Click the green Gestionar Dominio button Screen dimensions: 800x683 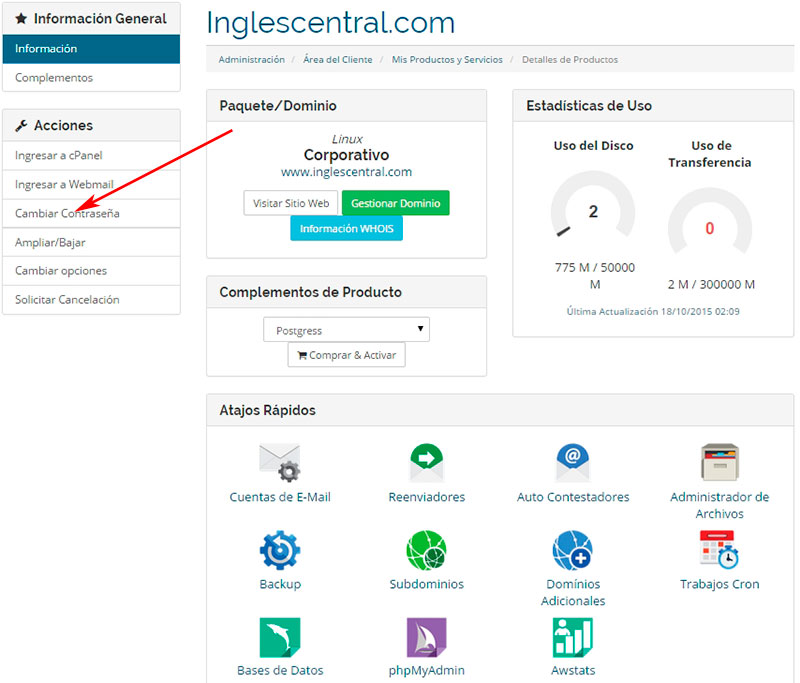coord(395,203)
